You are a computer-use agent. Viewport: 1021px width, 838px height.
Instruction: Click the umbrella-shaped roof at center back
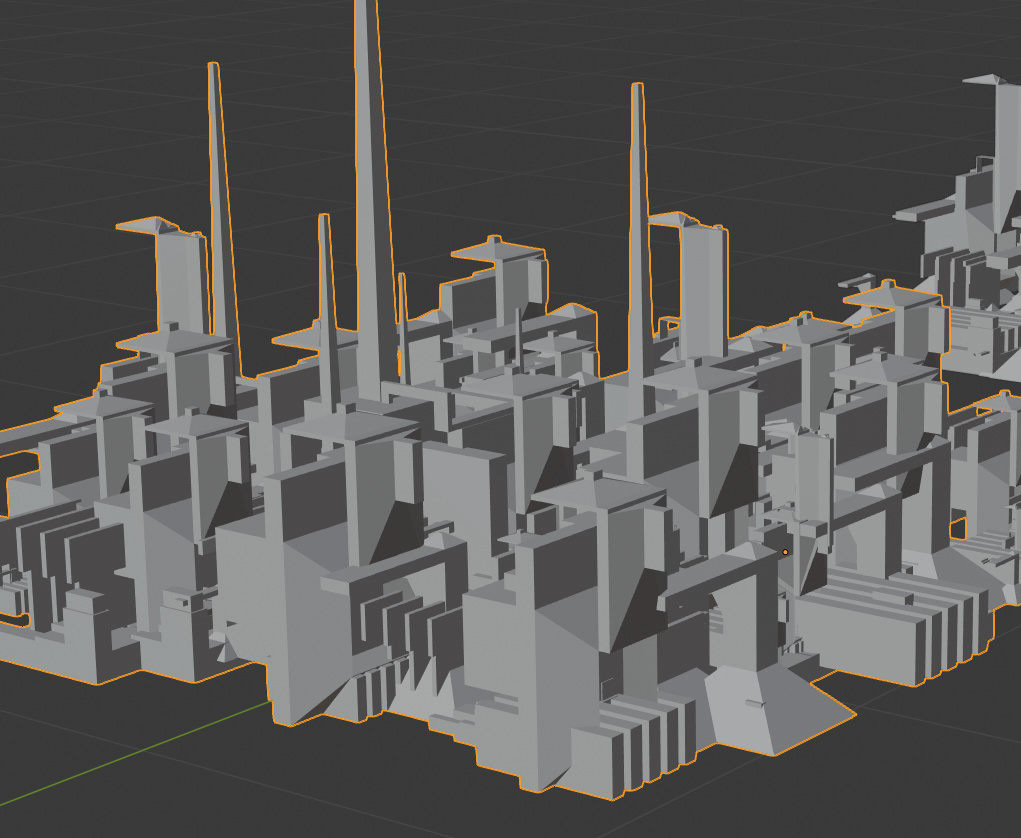coord(497,251)
